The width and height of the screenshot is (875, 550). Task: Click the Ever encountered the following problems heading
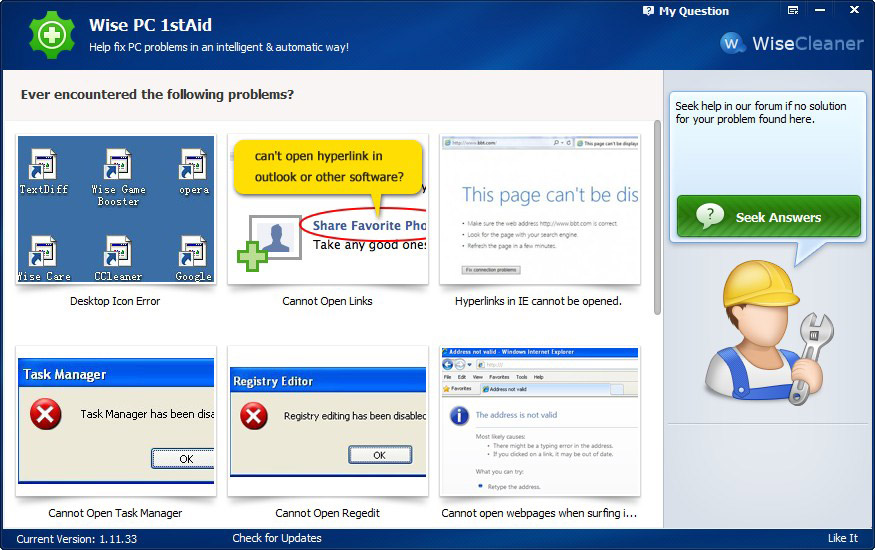[157, 94]
